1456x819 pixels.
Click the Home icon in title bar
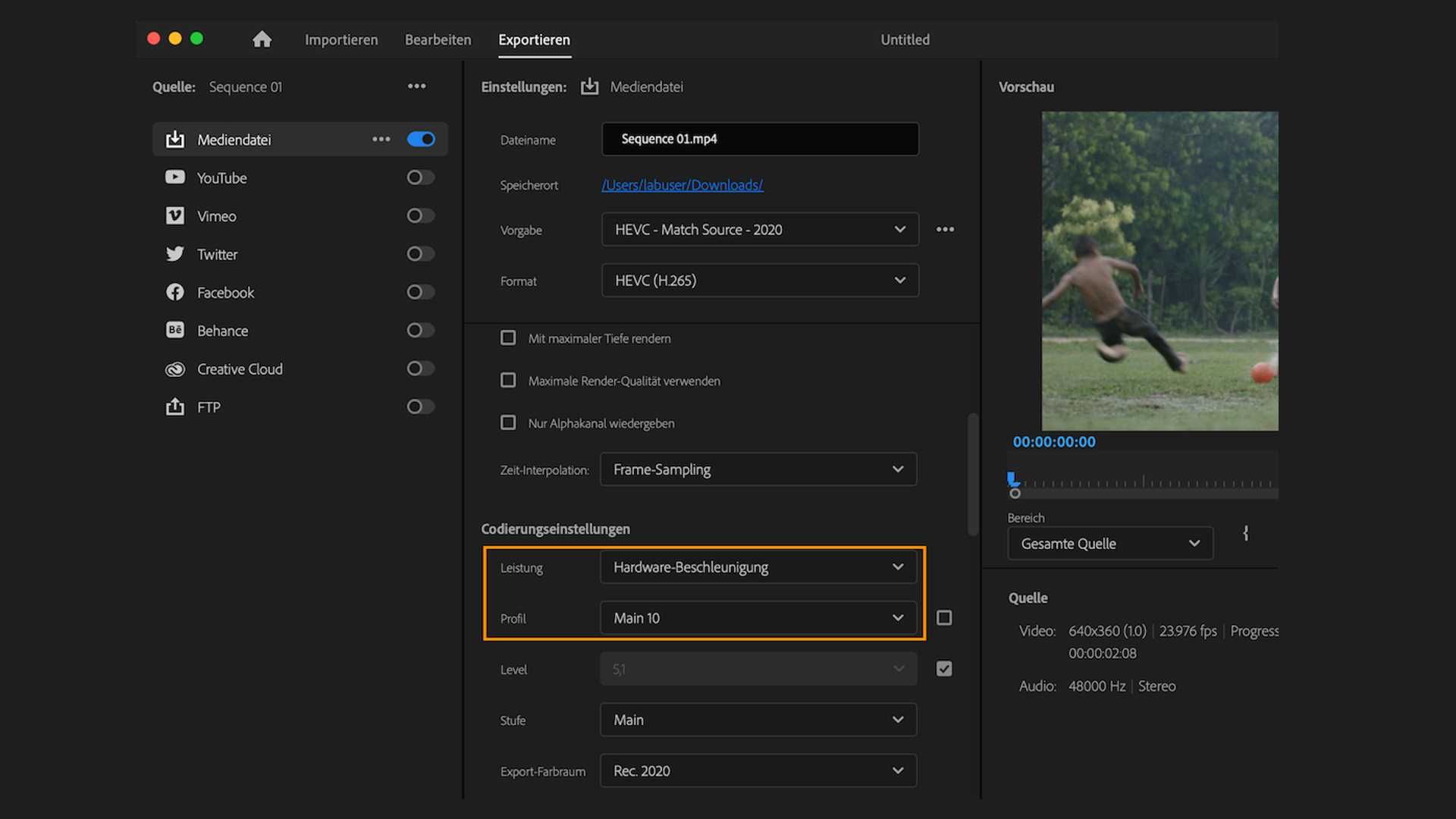(262, 39)
